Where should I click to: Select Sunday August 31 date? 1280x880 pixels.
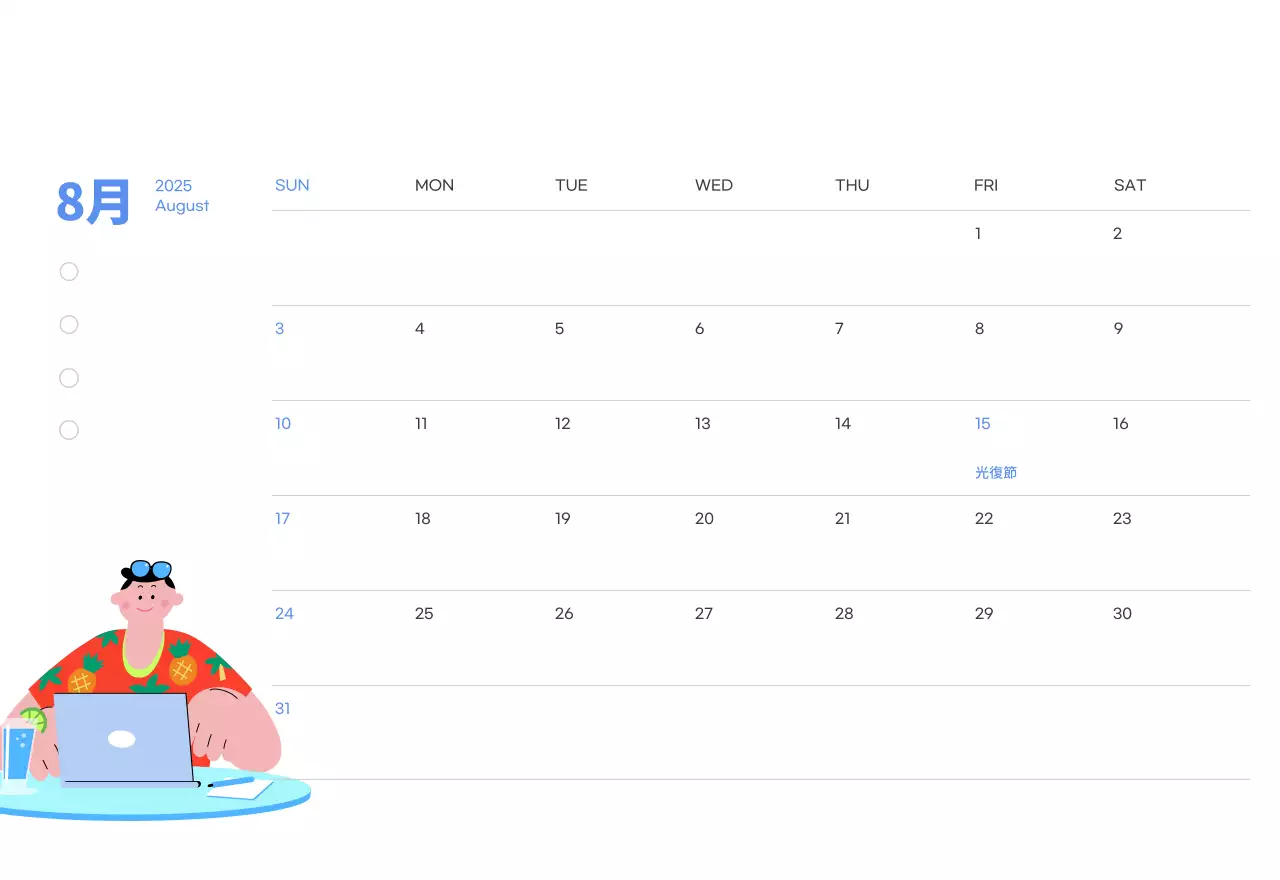tap(283, 709)
